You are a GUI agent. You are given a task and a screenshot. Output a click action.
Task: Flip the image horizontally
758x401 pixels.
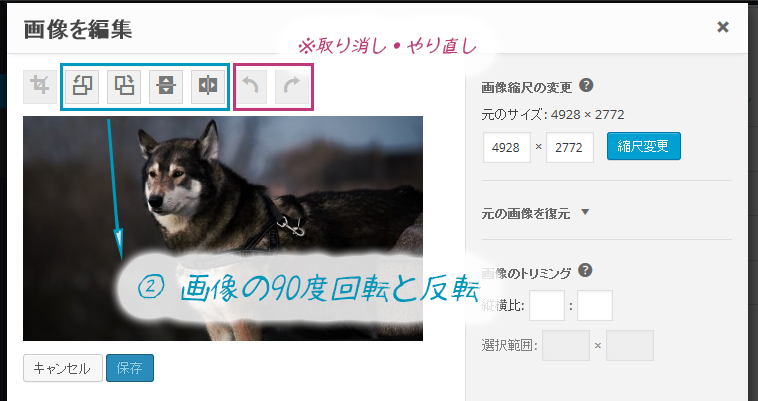tap(207, 87)
